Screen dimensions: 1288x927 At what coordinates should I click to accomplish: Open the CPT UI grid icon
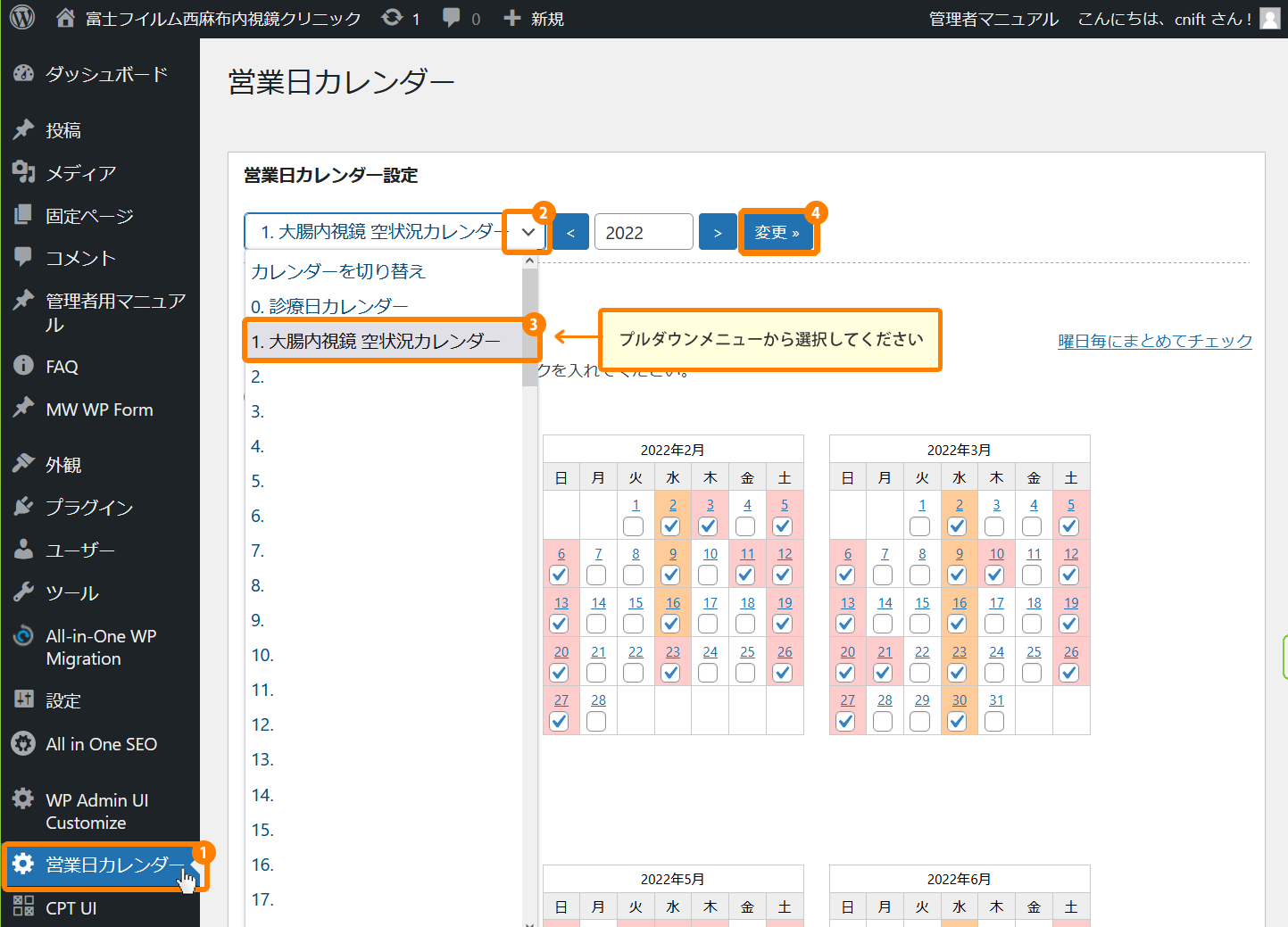pos(24,906)
